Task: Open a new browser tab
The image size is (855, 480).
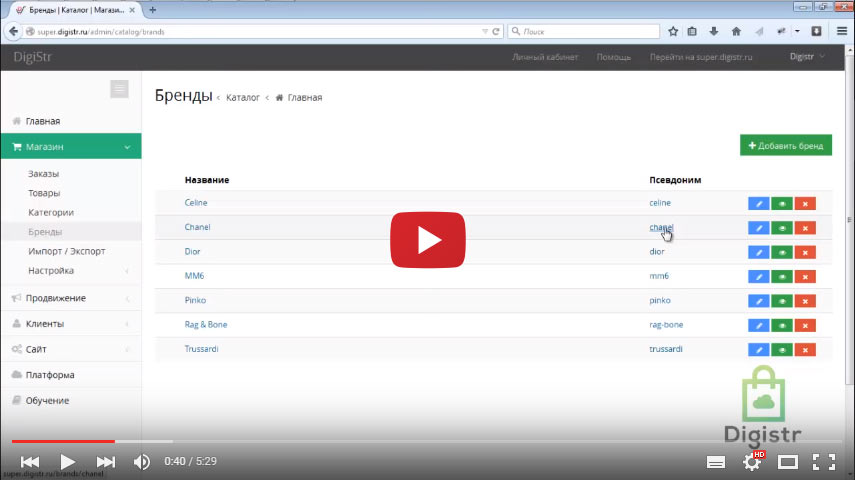Action: tap(153, 10)
